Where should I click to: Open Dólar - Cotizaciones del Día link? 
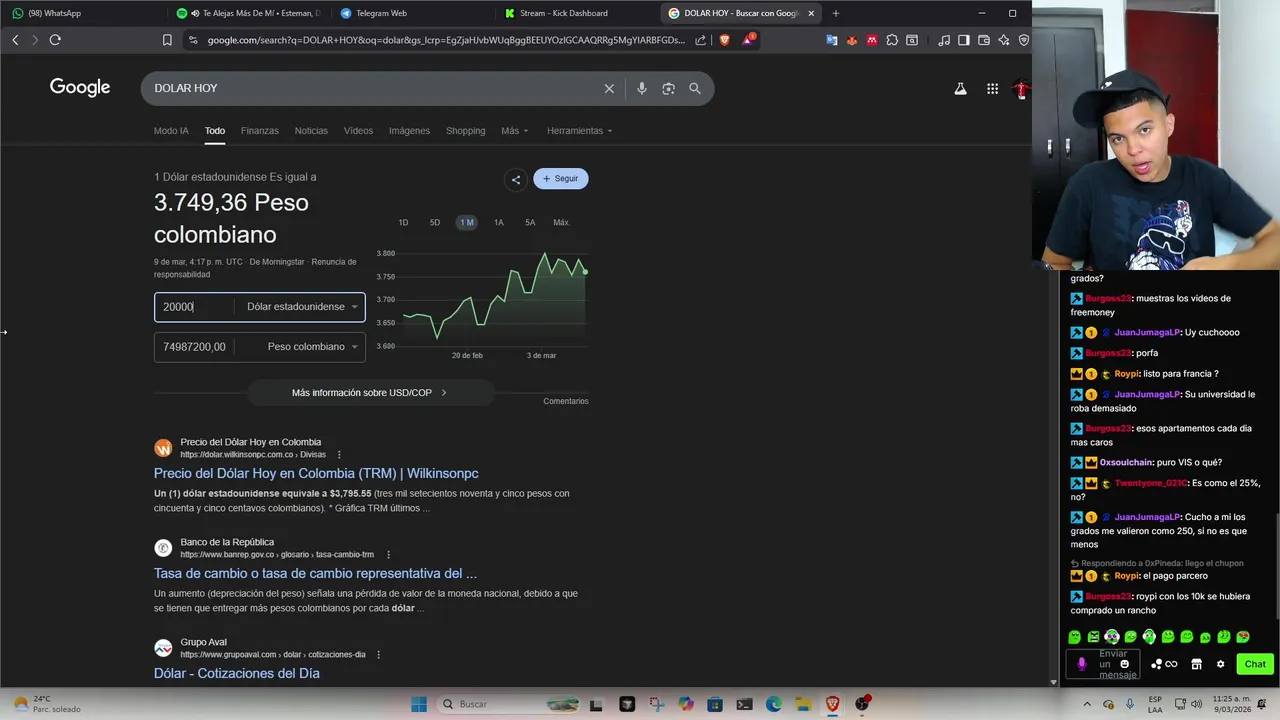237,674
